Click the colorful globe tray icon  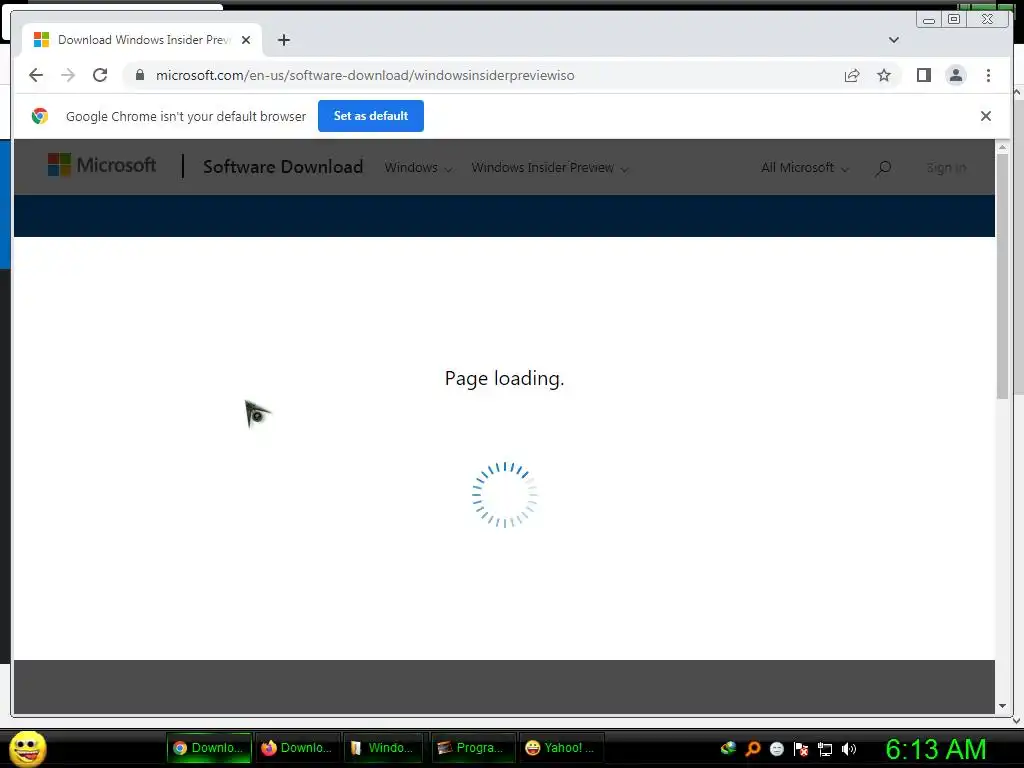[728, 748]
